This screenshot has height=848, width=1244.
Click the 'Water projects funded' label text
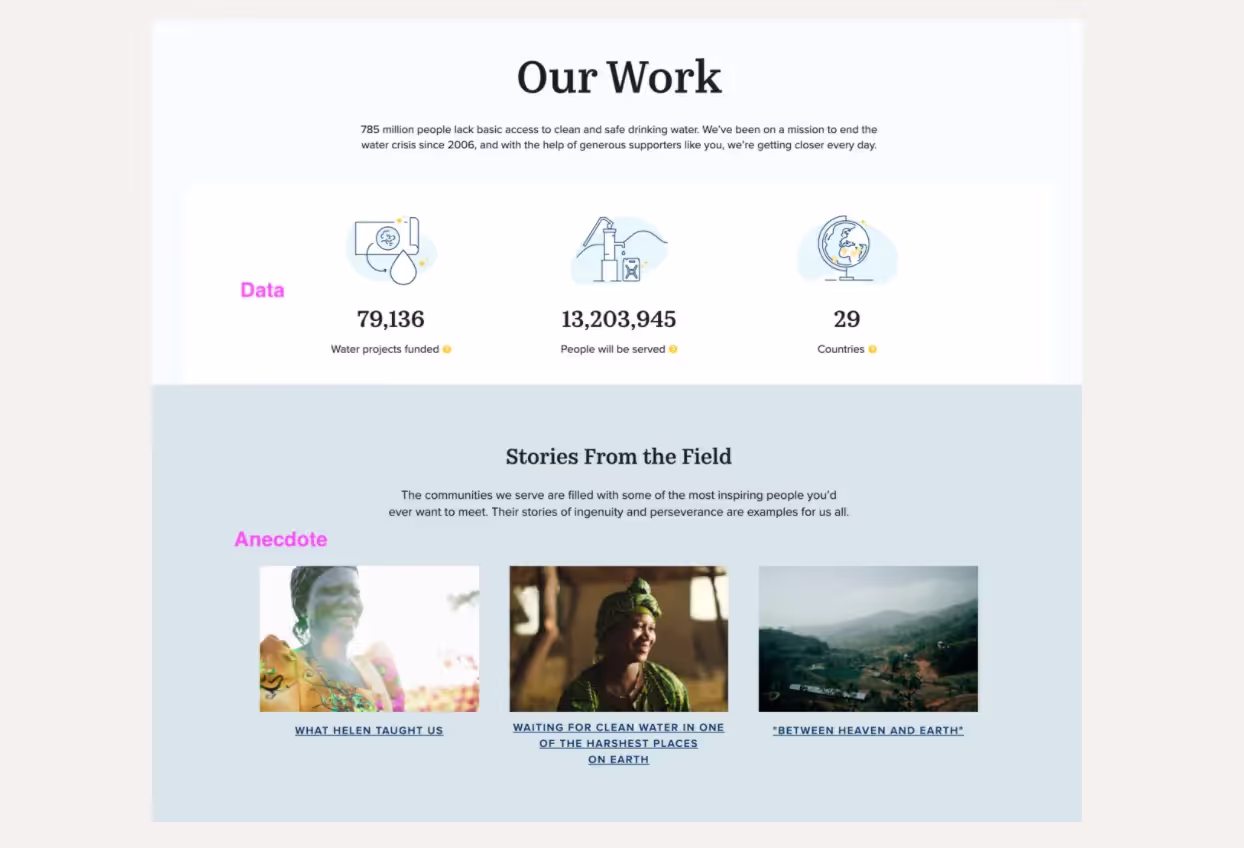click(384, 349)
